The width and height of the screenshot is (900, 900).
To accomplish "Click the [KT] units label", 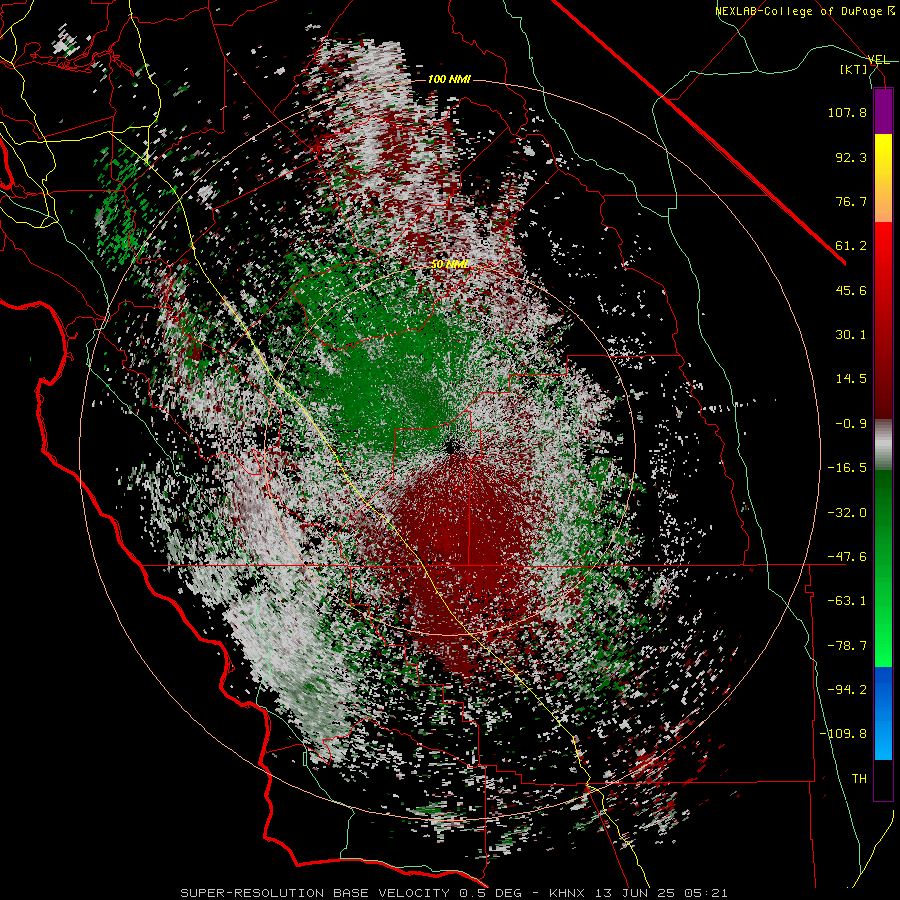I will pyautogui.click(x=854, y=69).
